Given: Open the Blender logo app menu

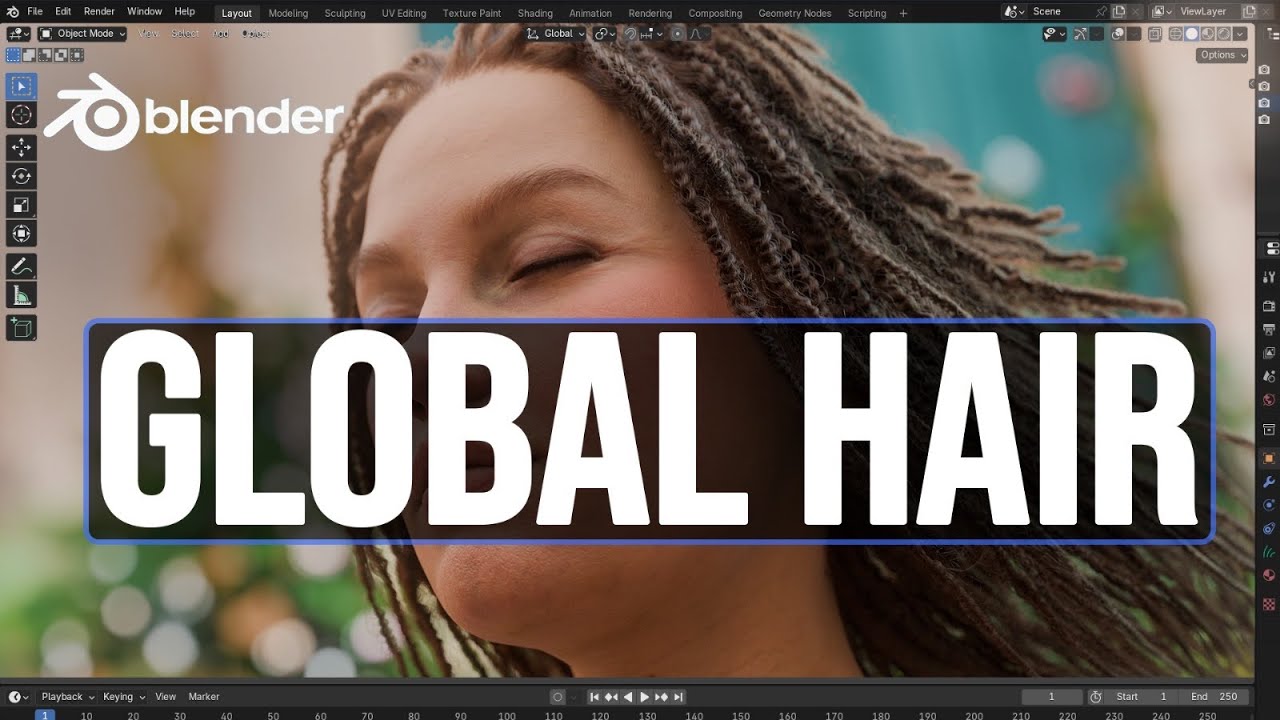Looking at the screenshot, I should pos(12,12).
